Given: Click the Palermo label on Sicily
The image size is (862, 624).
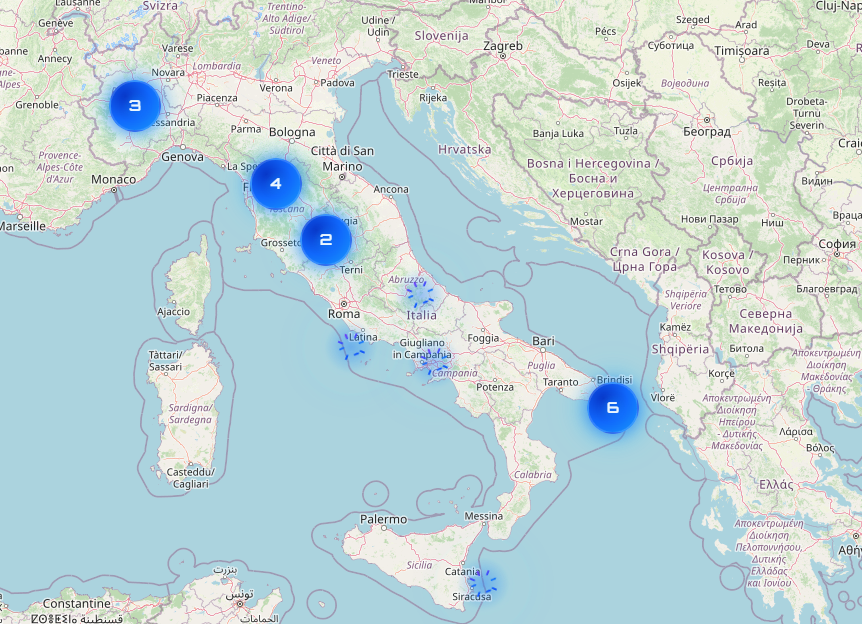Looking at the screenshot, I should pos(384,519).
